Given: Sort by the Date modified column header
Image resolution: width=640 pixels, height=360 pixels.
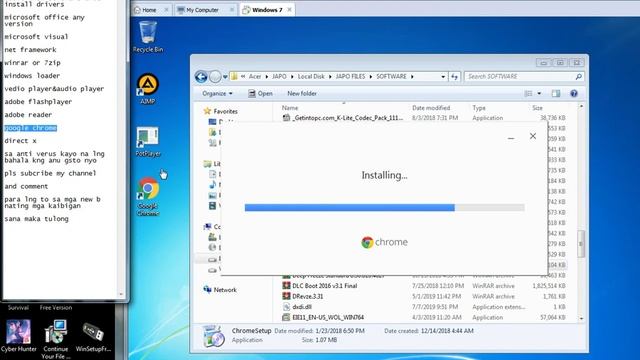Looking at the screenshot, I should click(431, 108).
